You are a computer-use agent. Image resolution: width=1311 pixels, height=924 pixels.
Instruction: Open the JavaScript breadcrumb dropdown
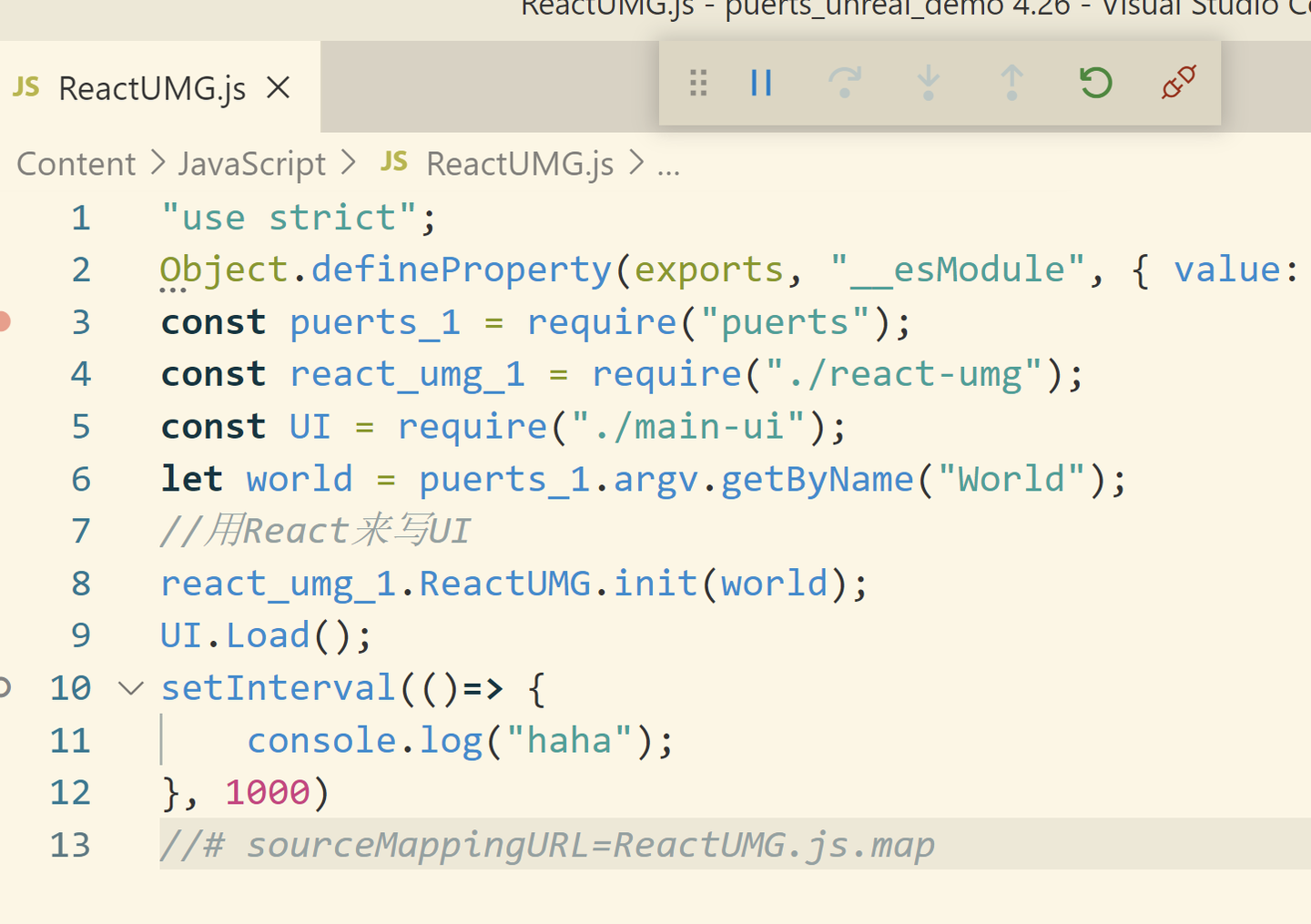coord(252,163)
